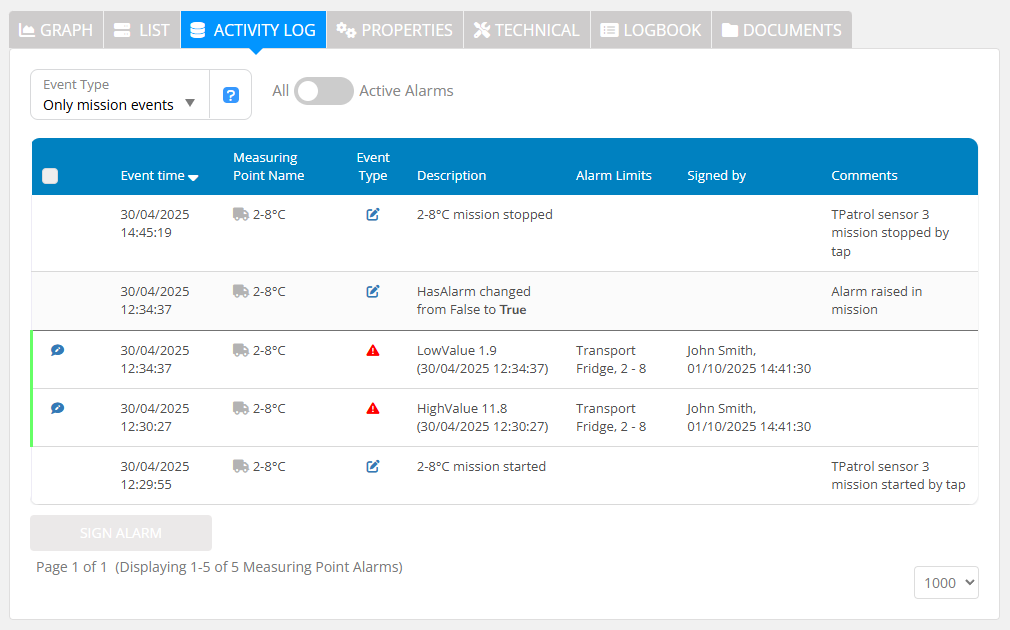This screenshot has width=1010, height=630.
Task: Click edit icon on HasAlarm changed row
Action: point(373,292)
